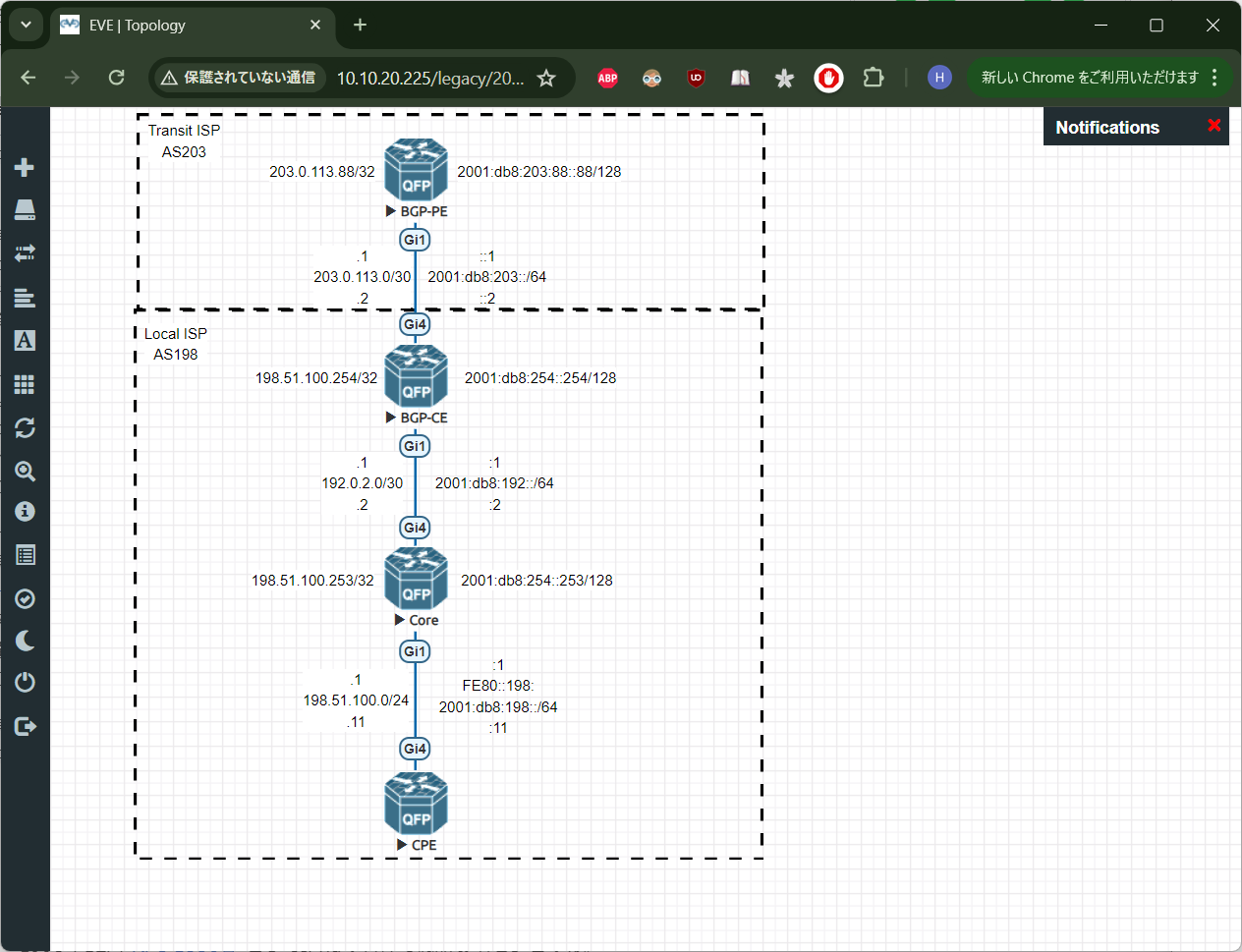Open the tab search dropdown arrow
This screenshot has width=1242, height=952.
[x=26, y=26]
